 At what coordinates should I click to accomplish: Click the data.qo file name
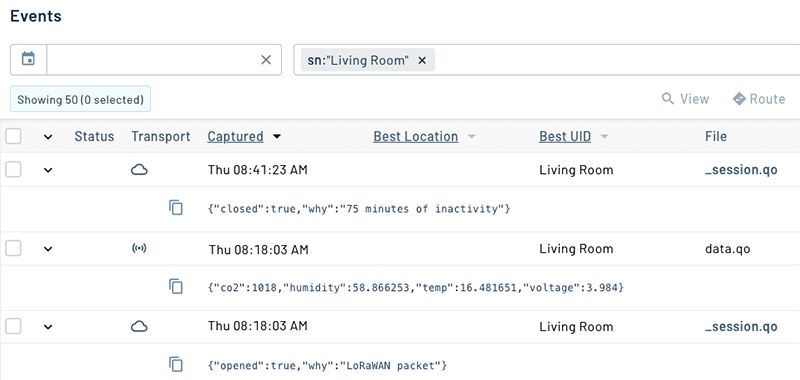click(x=728, y=249)
